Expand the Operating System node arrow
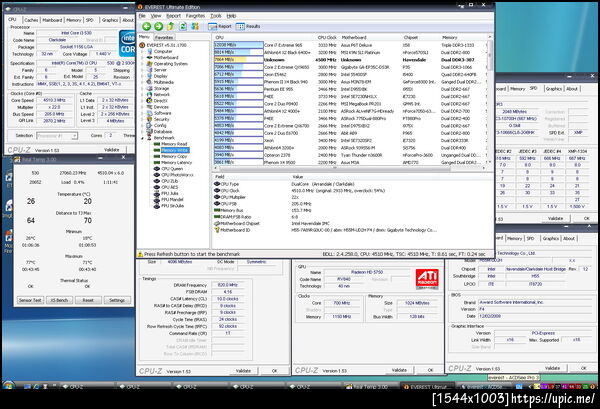600x409 pixels. (x=143, y=64)
